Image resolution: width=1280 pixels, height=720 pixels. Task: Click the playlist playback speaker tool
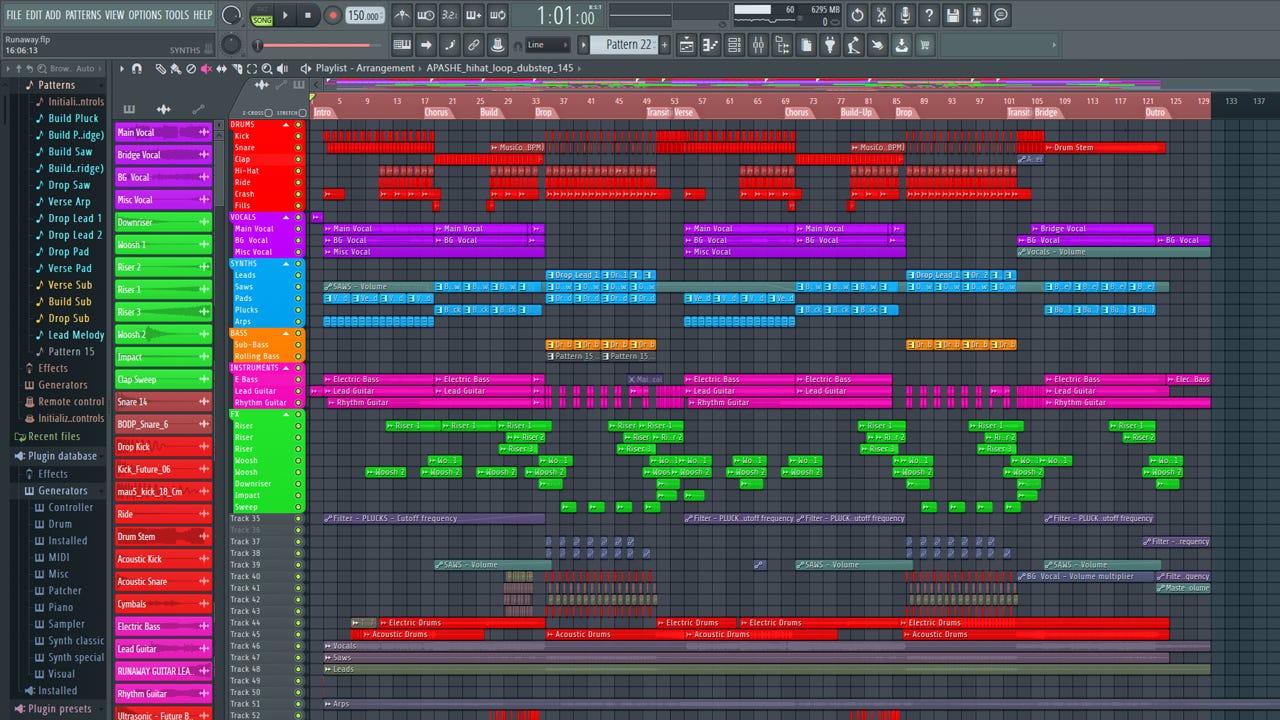[283, 69]
